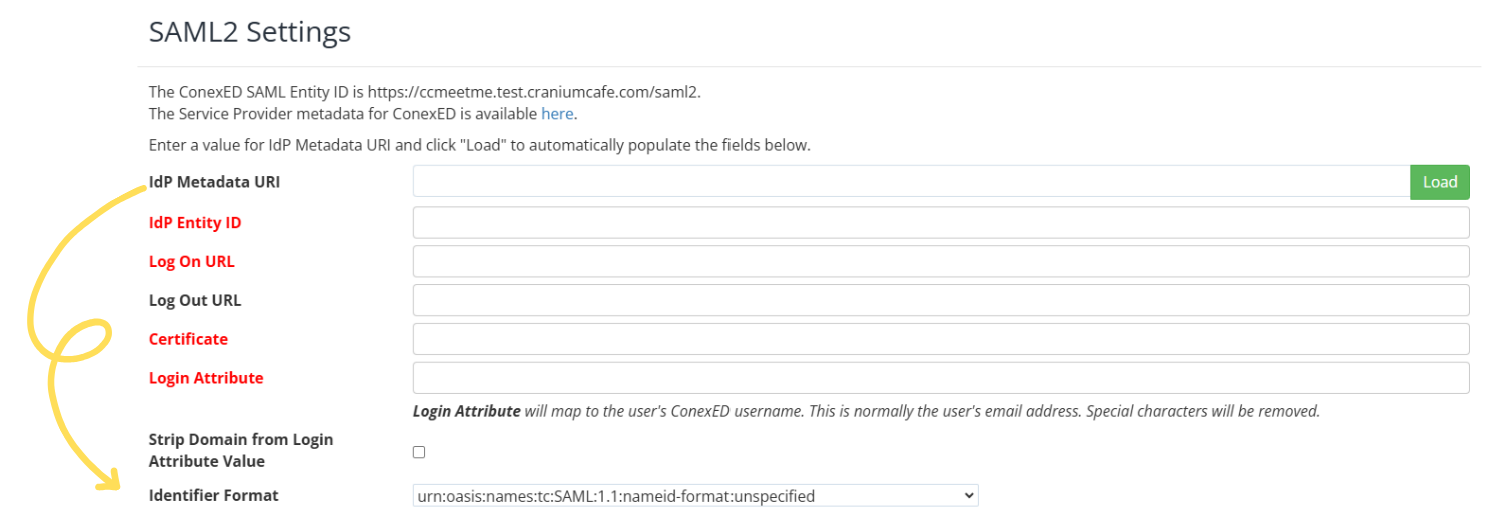Focus the Login Attribute input field
Screen dimensions: 1502x525
tap(940, 378)
